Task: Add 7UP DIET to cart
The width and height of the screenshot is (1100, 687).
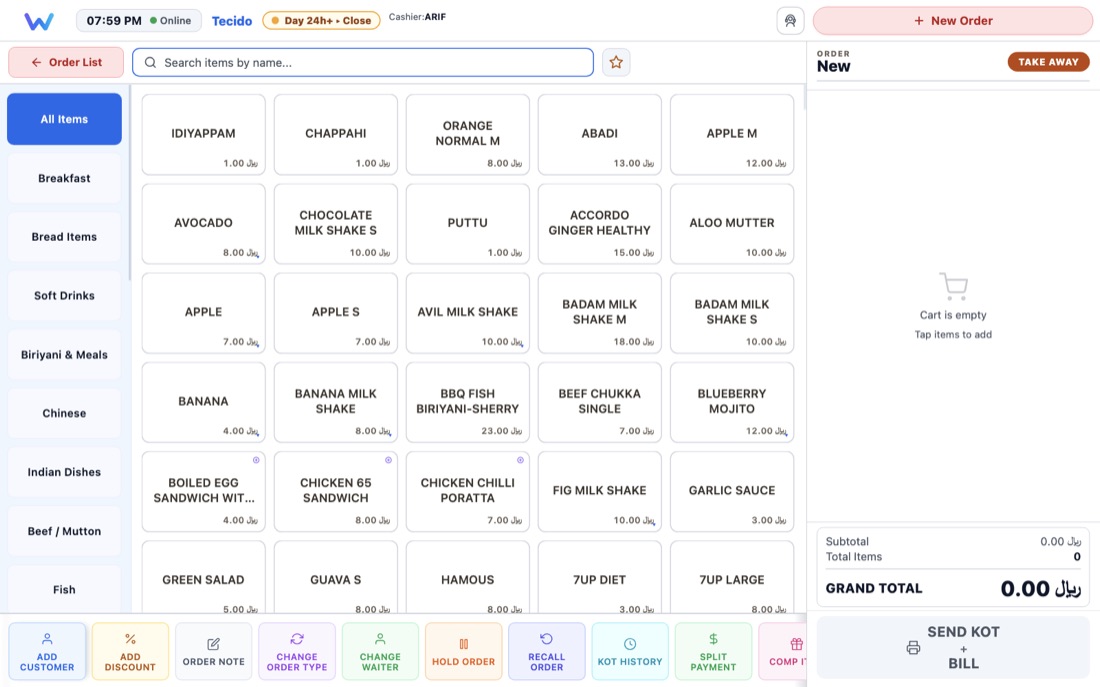Action: 600,578
